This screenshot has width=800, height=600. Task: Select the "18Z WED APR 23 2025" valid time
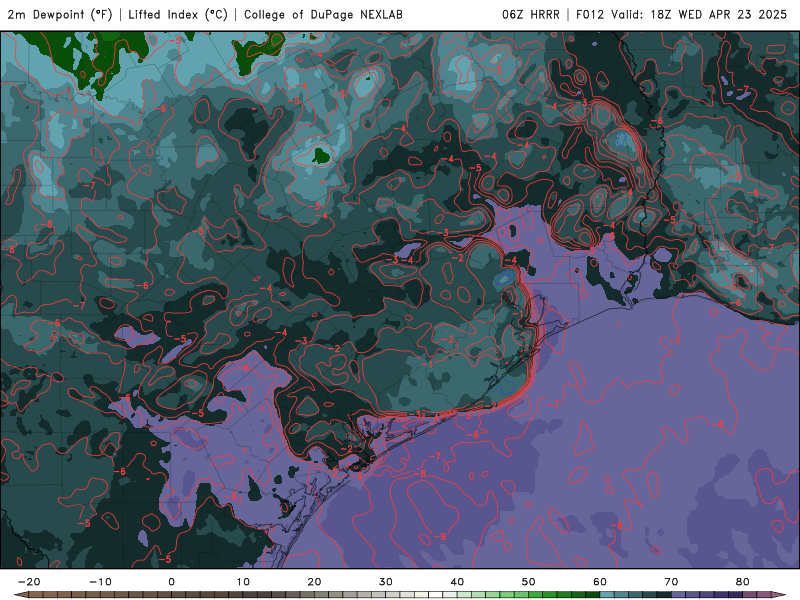click(x=719, y=15)
